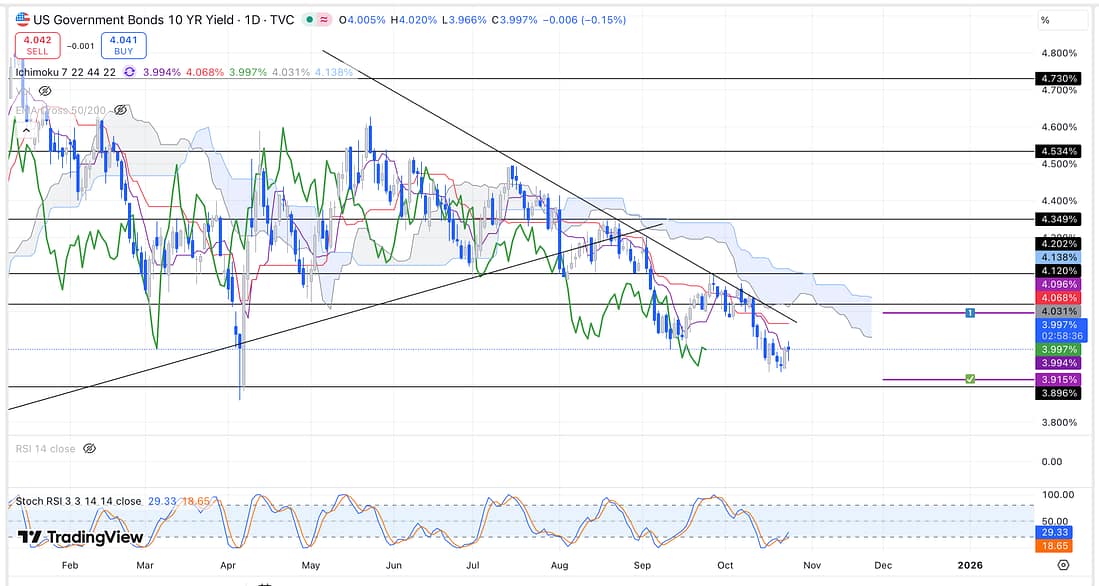
Task: Unhide the RSI 14 close indicator
Action: pyautogui.click(x=90, y=449)
